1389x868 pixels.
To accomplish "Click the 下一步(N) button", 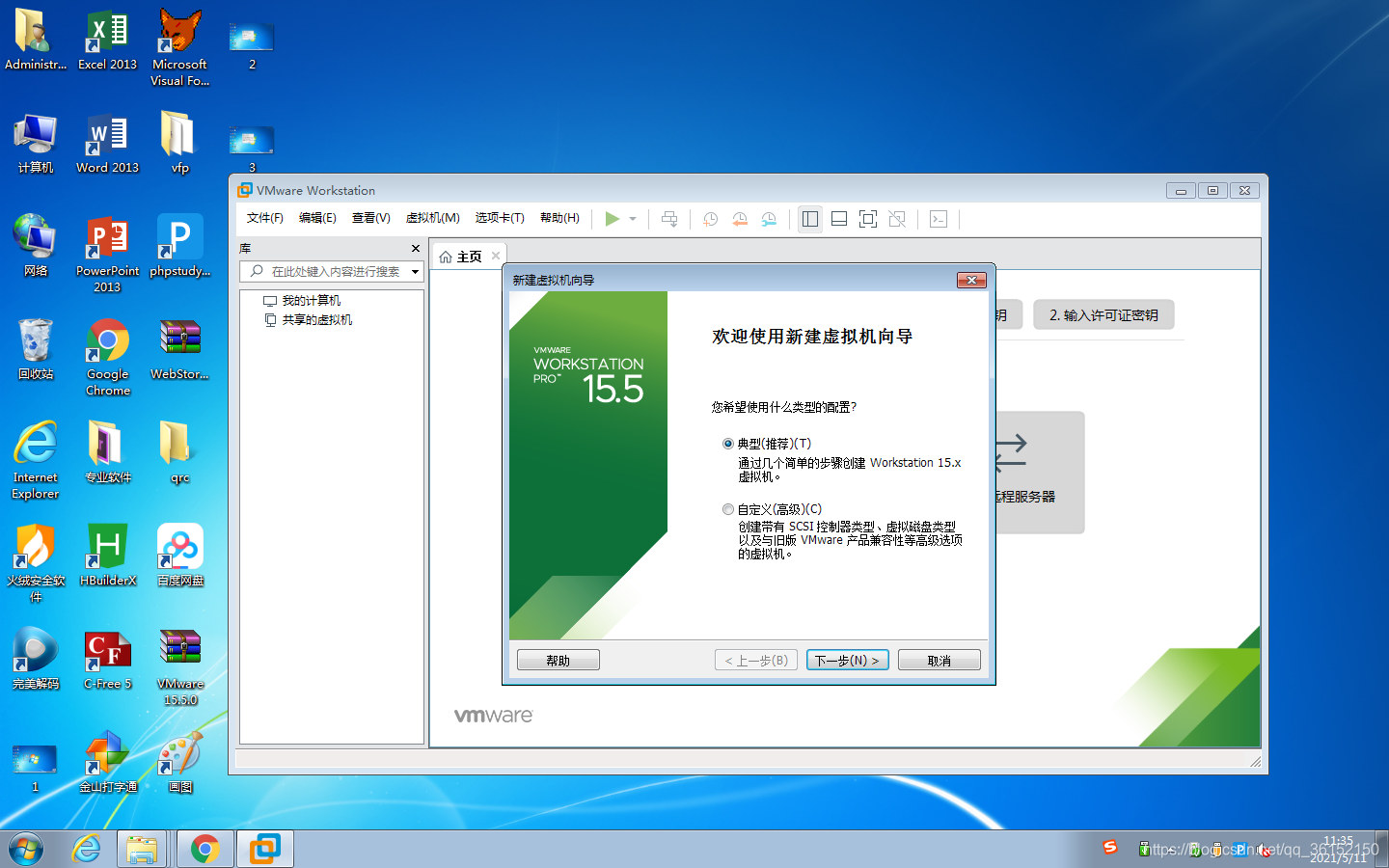I will tap(847, 660).
